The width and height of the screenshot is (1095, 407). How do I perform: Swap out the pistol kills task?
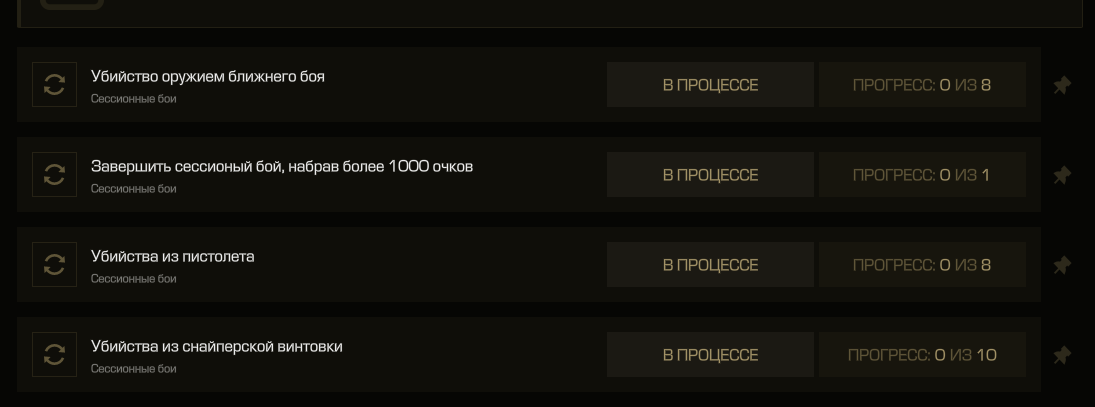click(54, 265)
